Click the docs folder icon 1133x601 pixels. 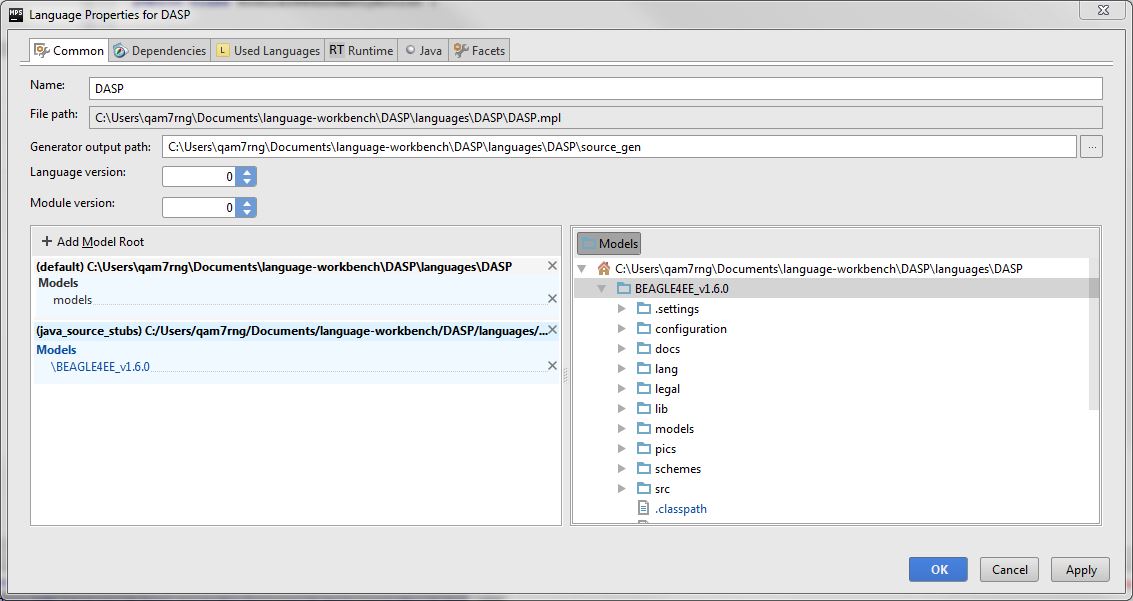pyautogui.click(x=644, y=349)
